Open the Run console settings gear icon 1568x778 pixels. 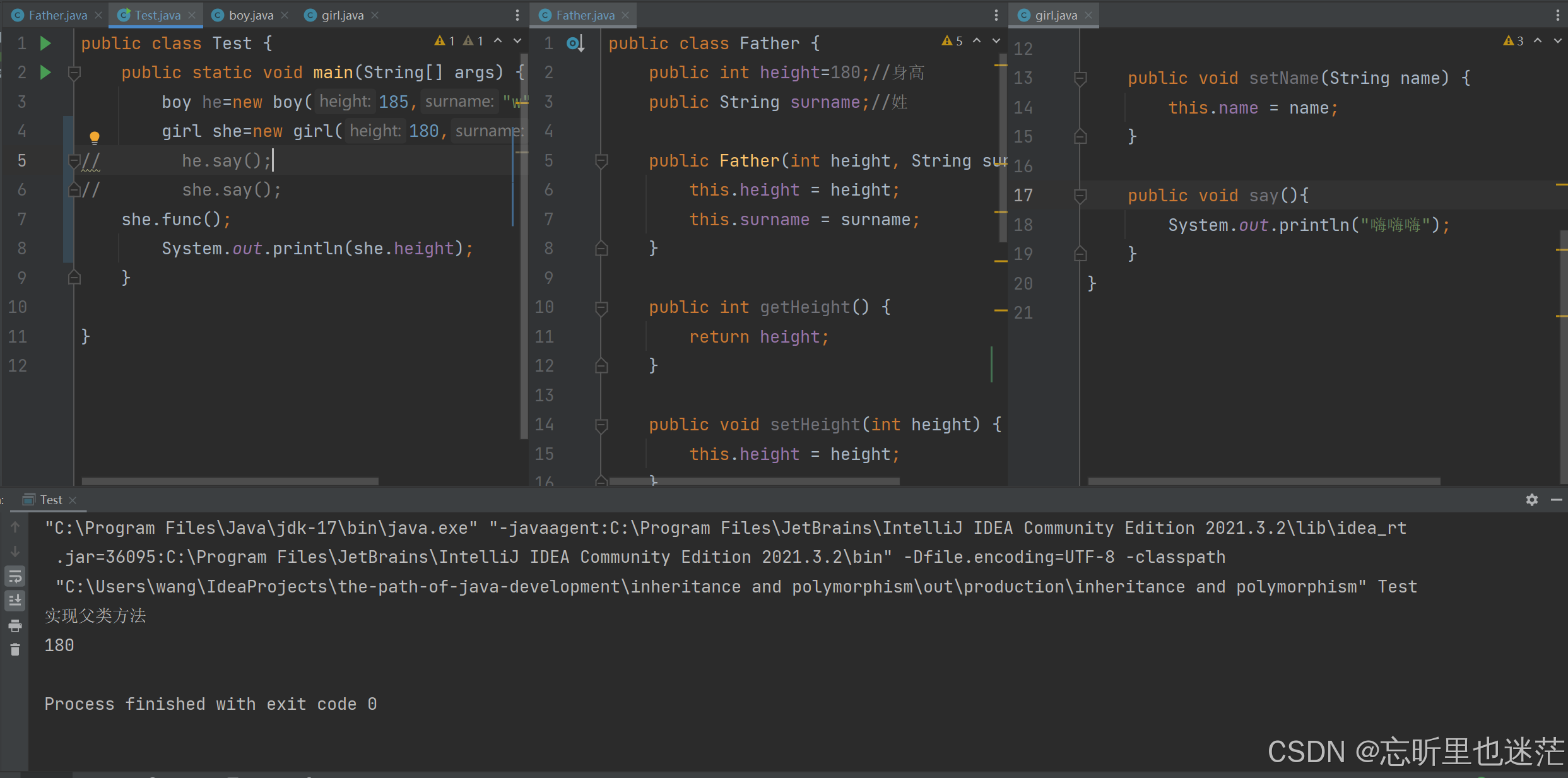click(x=1532, y=500)
